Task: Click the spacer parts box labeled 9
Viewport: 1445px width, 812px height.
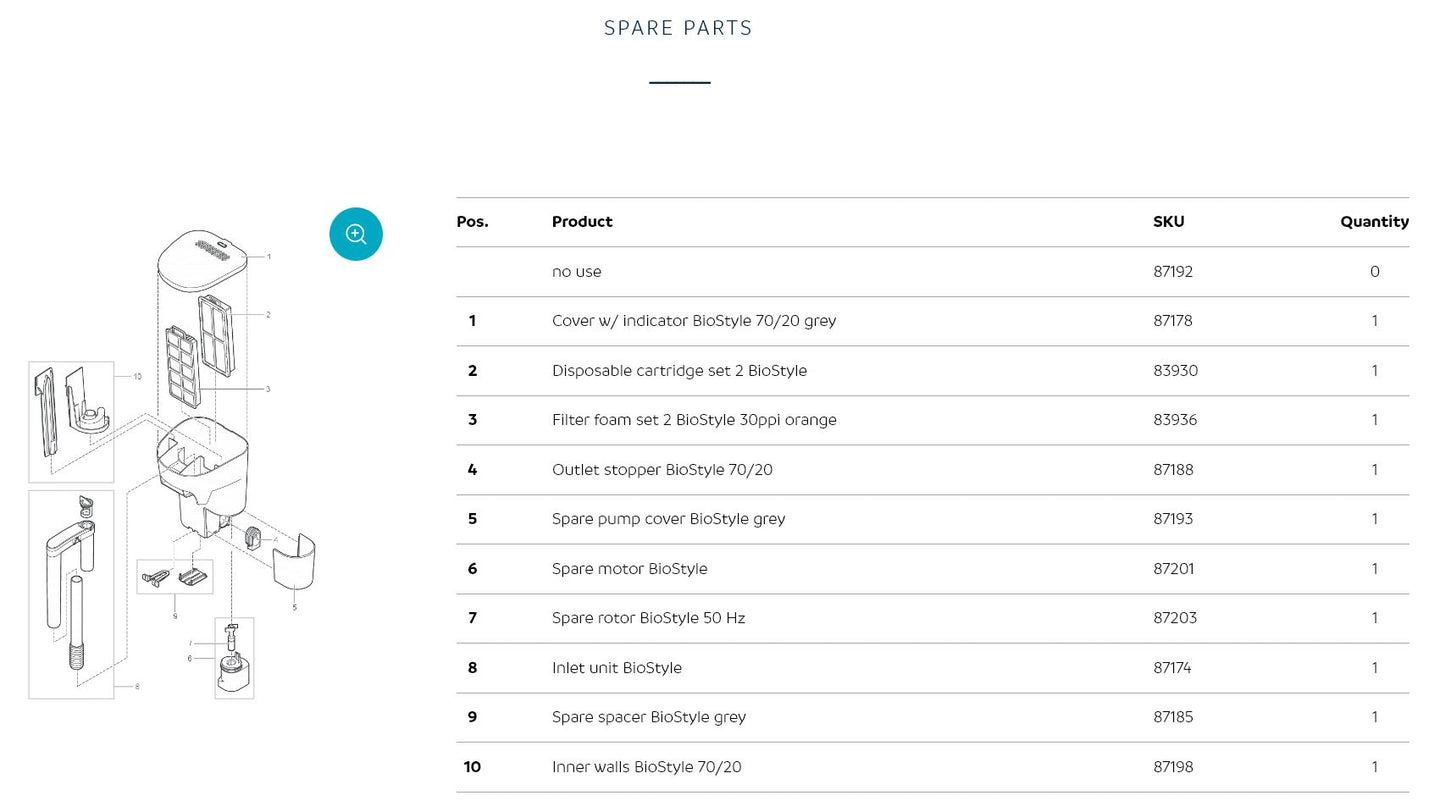Action: click(175, 577)
